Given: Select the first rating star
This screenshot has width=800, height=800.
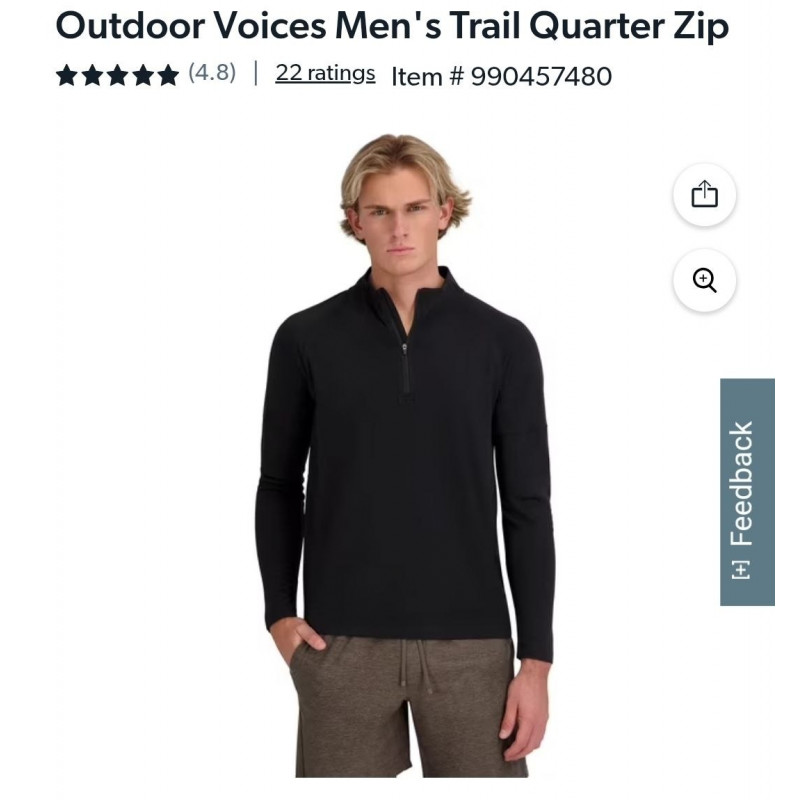Looking at the screenshot, I should tap(66, 75).
